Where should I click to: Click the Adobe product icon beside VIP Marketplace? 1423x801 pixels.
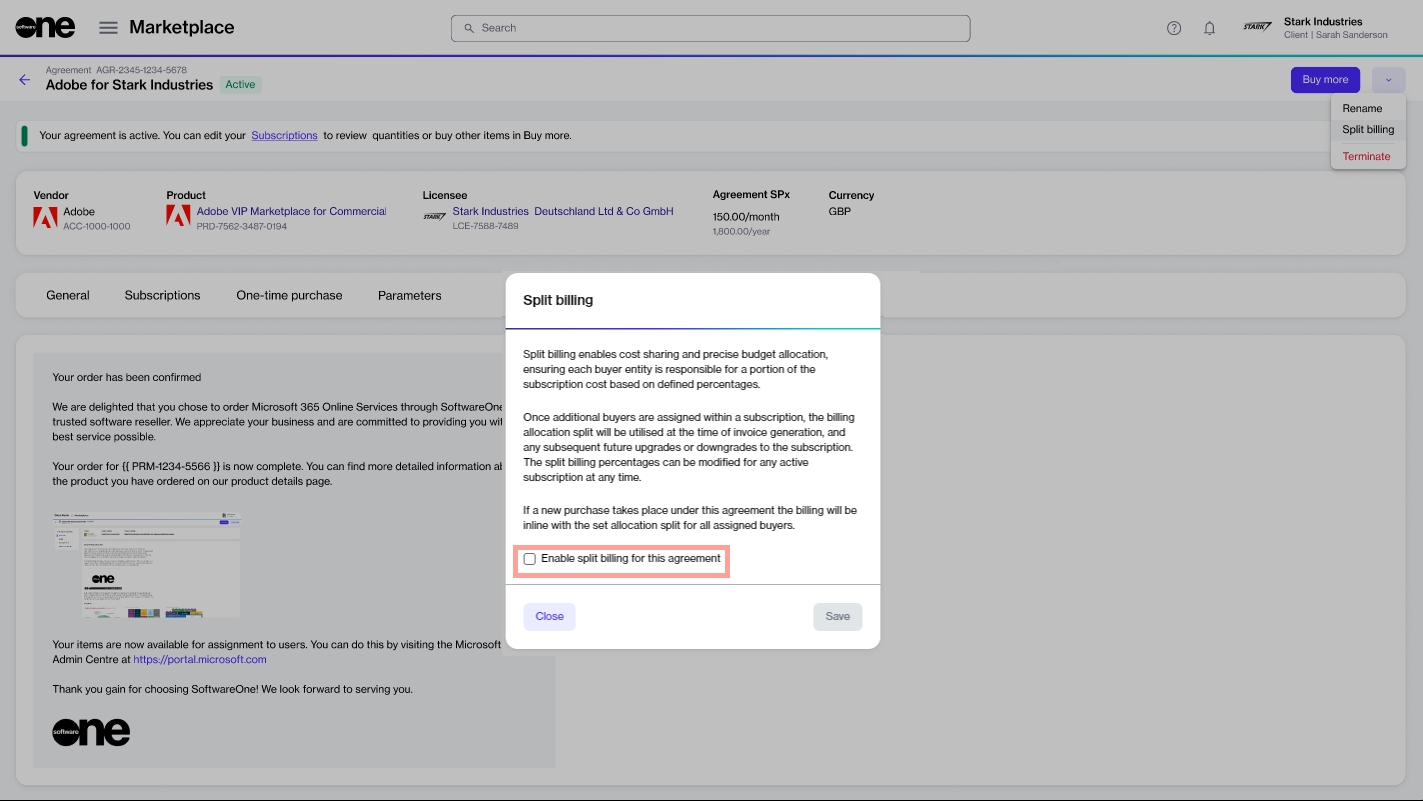tap(178, 216)
